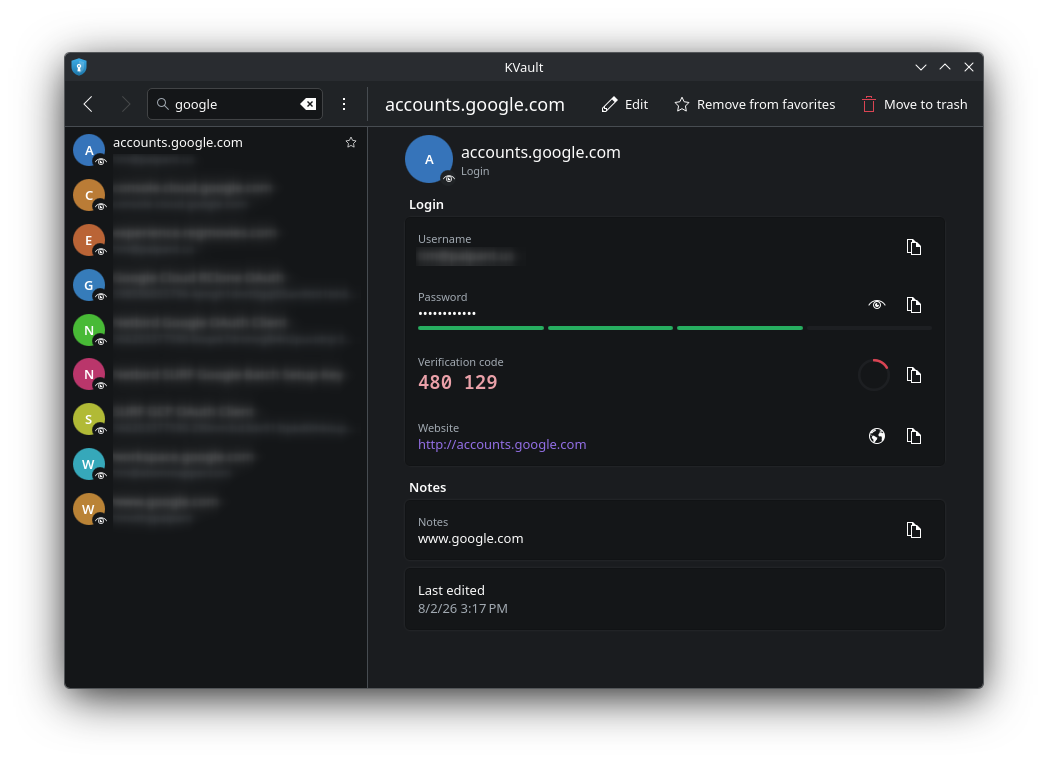
Task: Click the masked password dots
Action: click(447, 313)
